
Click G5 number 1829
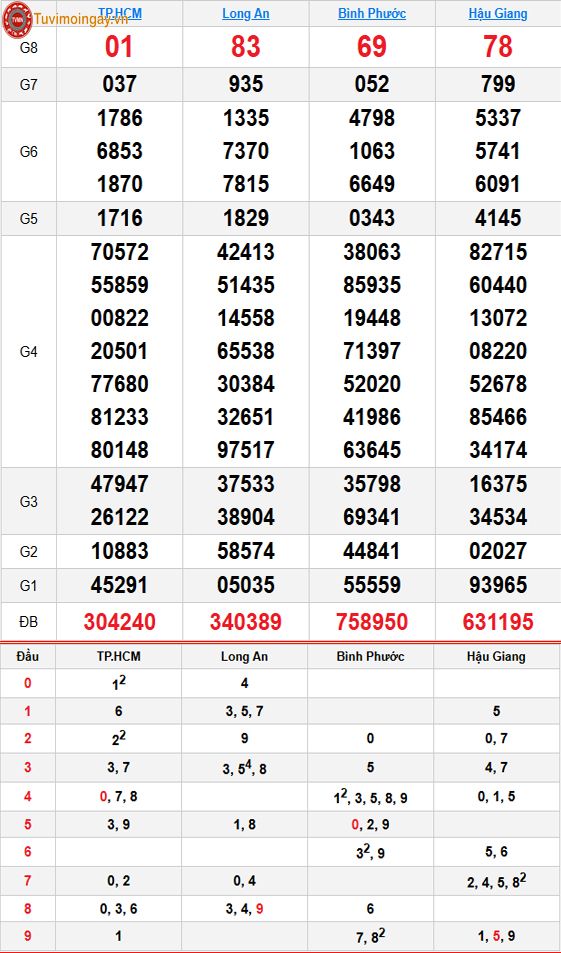(x=246, y=218)
